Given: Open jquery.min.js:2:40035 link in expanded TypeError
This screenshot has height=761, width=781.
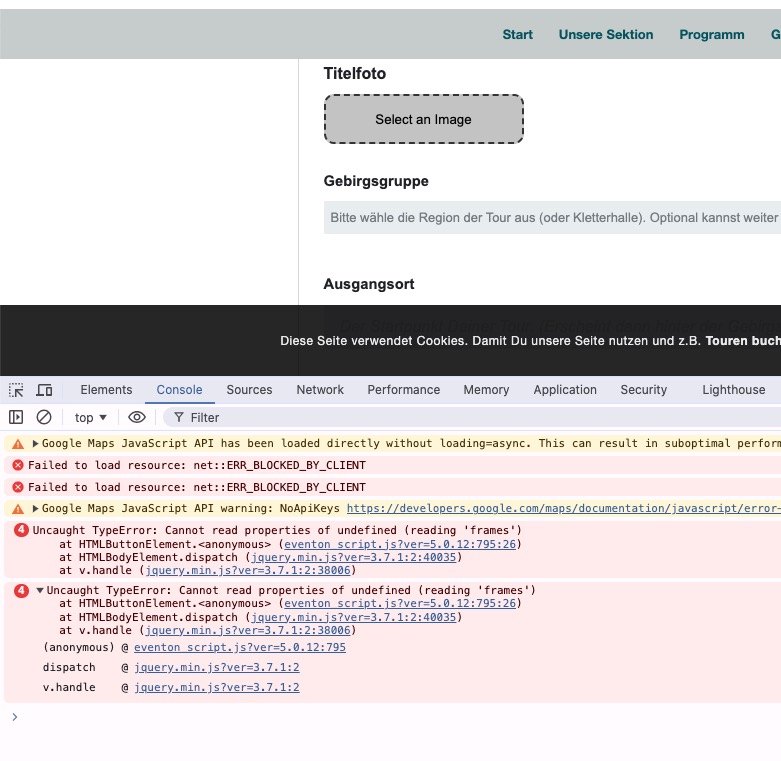Looking at the screenshot, I should [x=354, y=618].
